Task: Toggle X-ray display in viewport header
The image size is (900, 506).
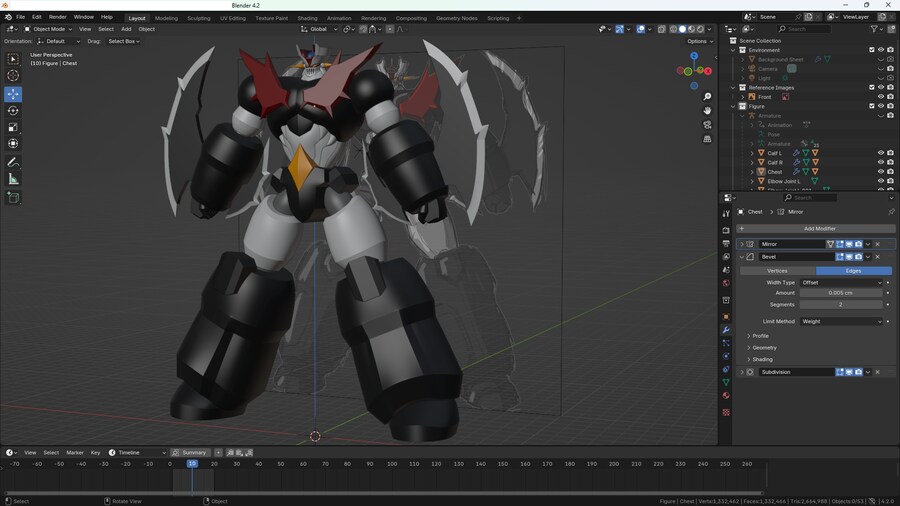Action: pyautogui.click(x=661, y=29)
